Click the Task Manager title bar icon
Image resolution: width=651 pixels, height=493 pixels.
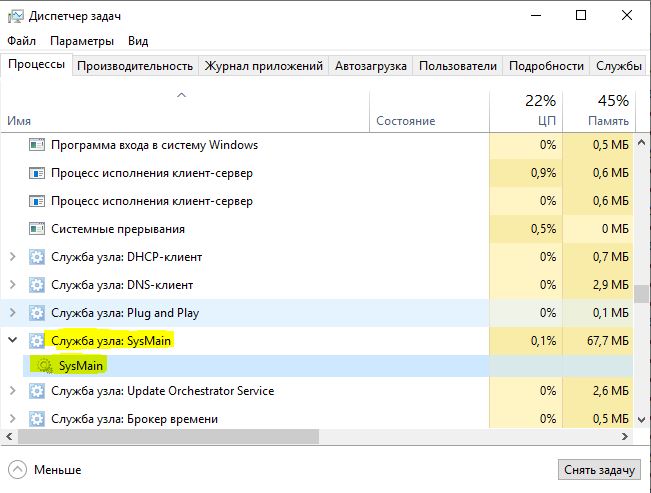point(16,16)
